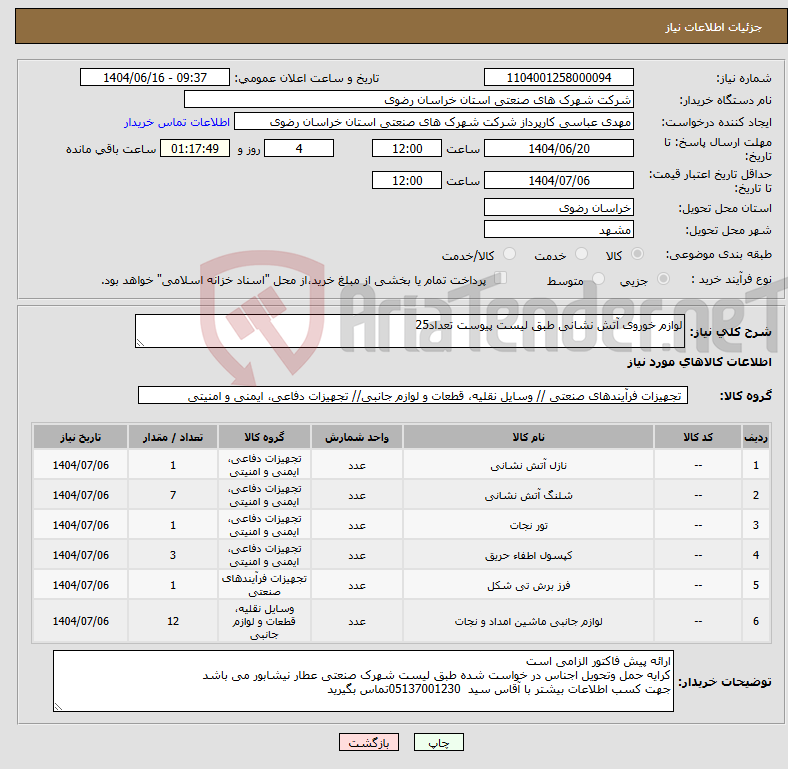Click the buyer organization name field
Image resolution: width=788 pixels, height=769 pixels.
coord(409,100)
